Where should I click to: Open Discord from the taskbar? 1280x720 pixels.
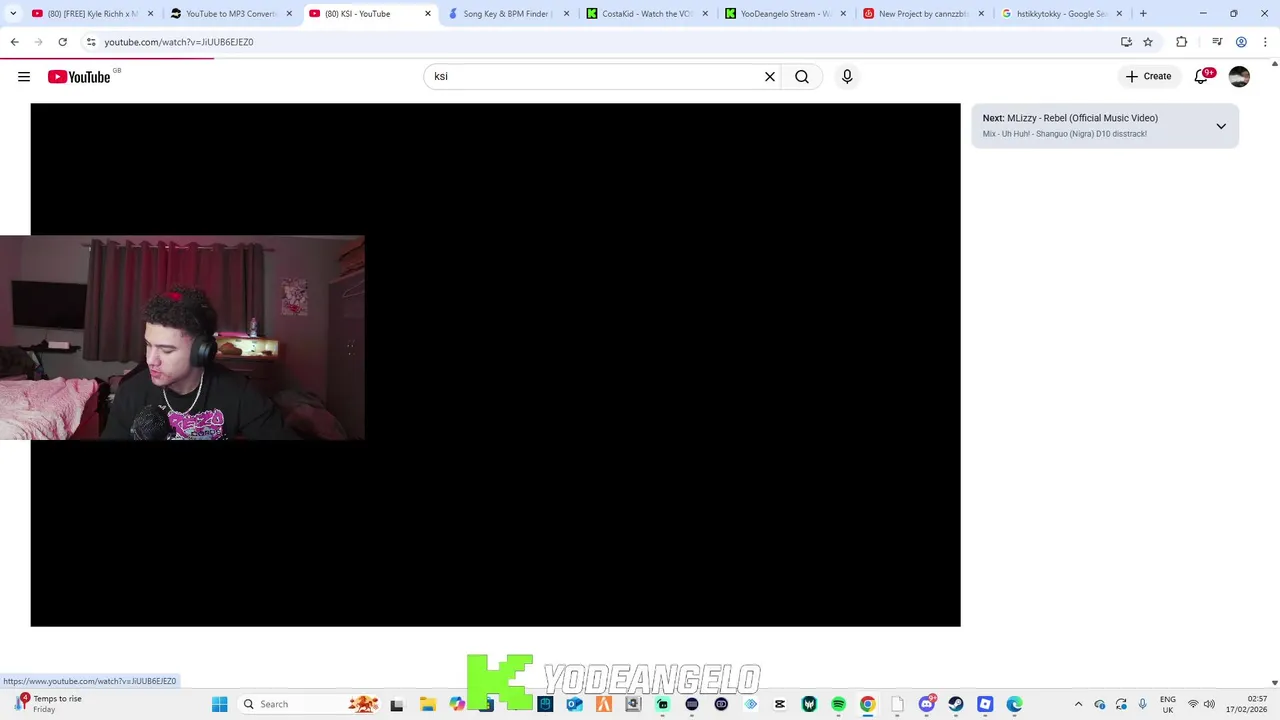927,704
